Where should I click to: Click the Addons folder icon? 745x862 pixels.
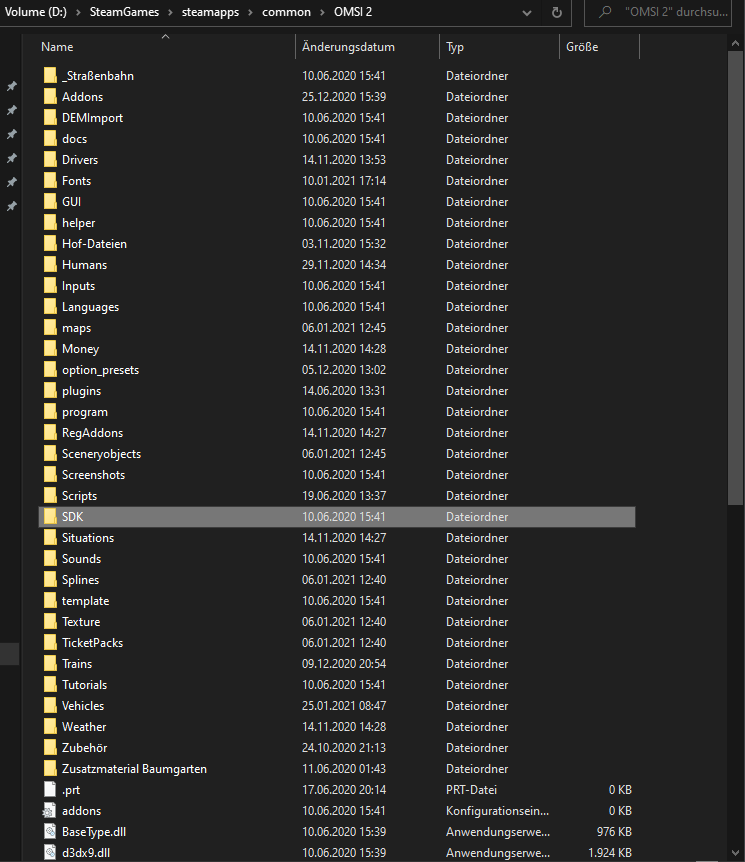click(51, 97)
